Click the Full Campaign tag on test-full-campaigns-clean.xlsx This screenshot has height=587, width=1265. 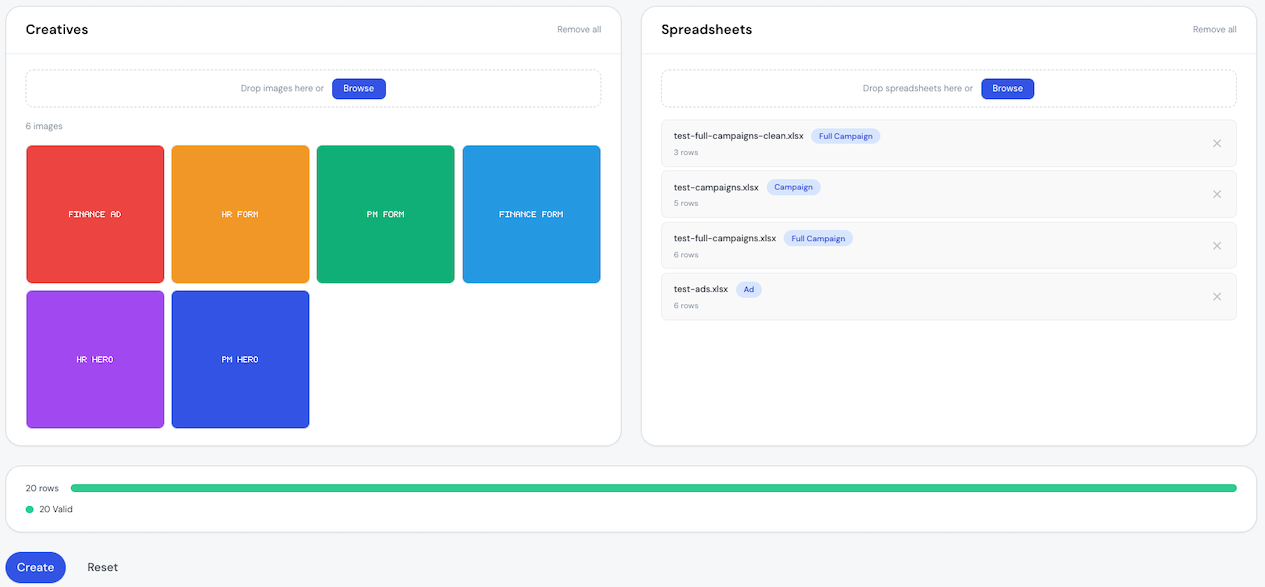tap(845, 136)
